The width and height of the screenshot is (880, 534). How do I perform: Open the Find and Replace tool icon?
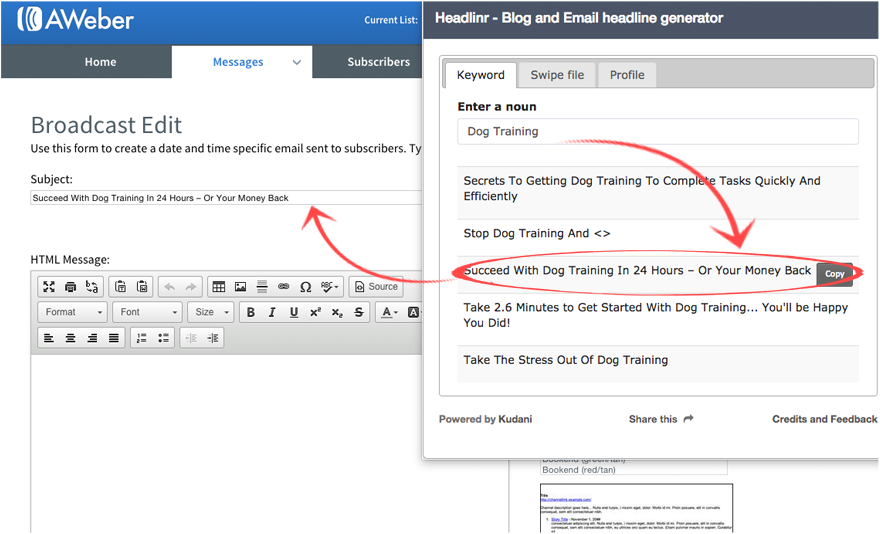coord(91,286)
